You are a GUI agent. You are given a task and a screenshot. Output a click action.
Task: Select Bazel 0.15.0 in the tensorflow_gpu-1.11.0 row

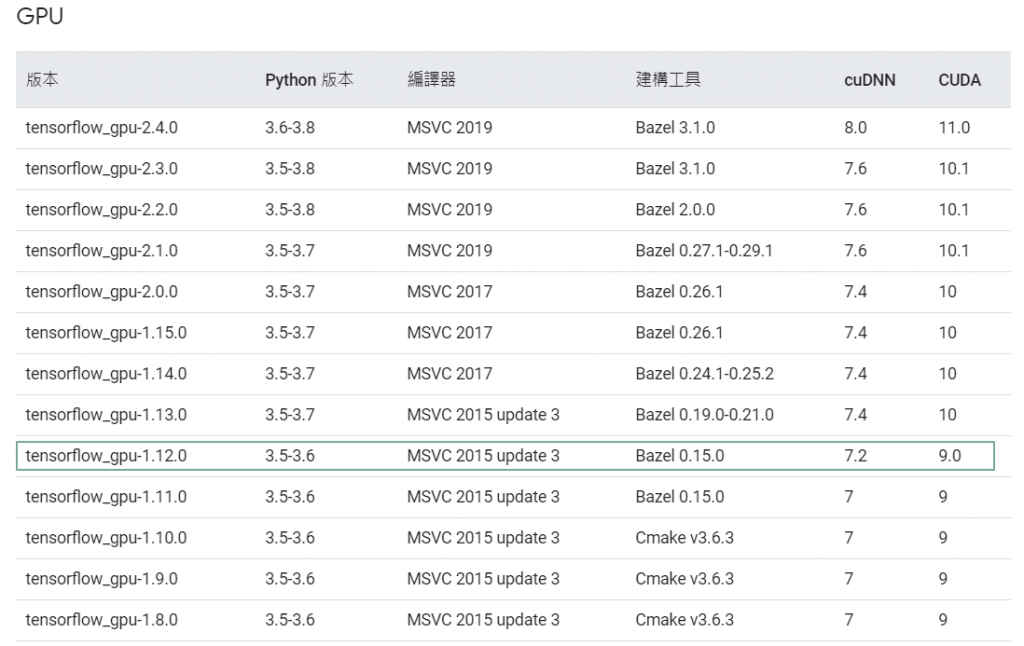[x=680, y=497]
